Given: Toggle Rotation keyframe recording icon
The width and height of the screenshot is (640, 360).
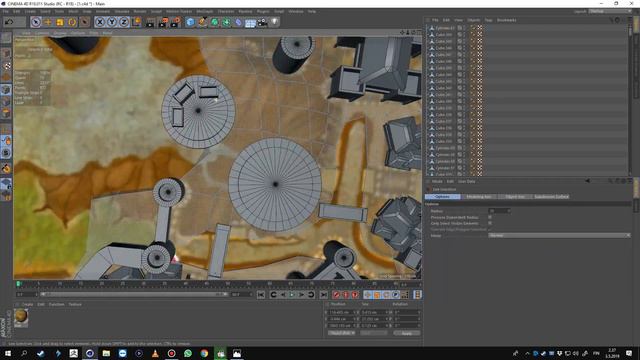Looking at the screenshot, I should click(386, 295).
